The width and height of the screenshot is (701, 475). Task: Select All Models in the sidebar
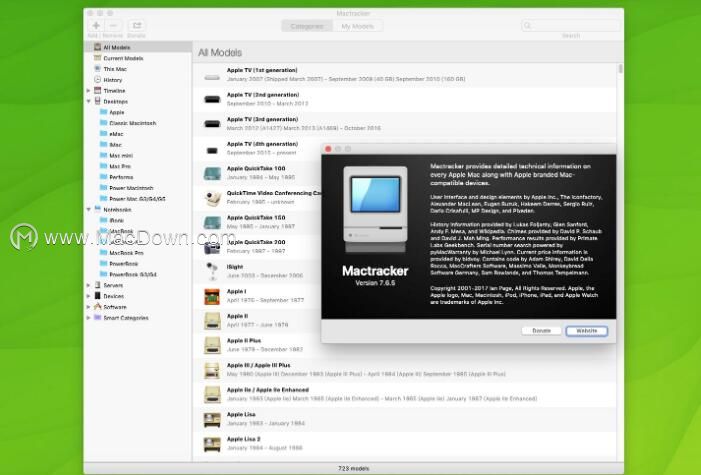tap(116, 47)
